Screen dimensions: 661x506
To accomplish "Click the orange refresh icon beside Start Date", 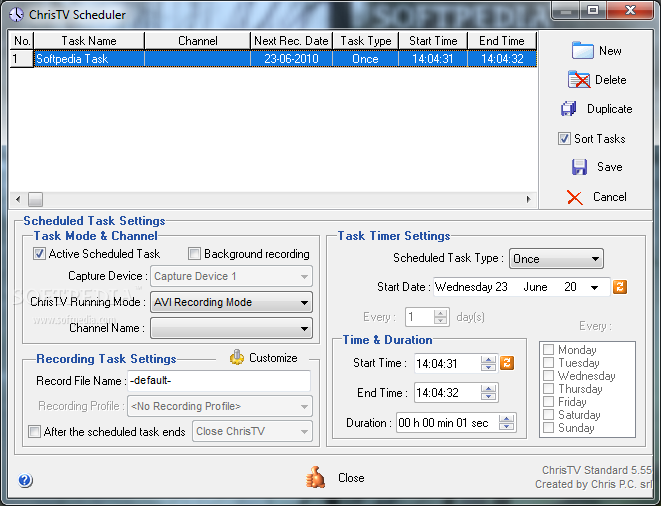I will click(620, 287).
